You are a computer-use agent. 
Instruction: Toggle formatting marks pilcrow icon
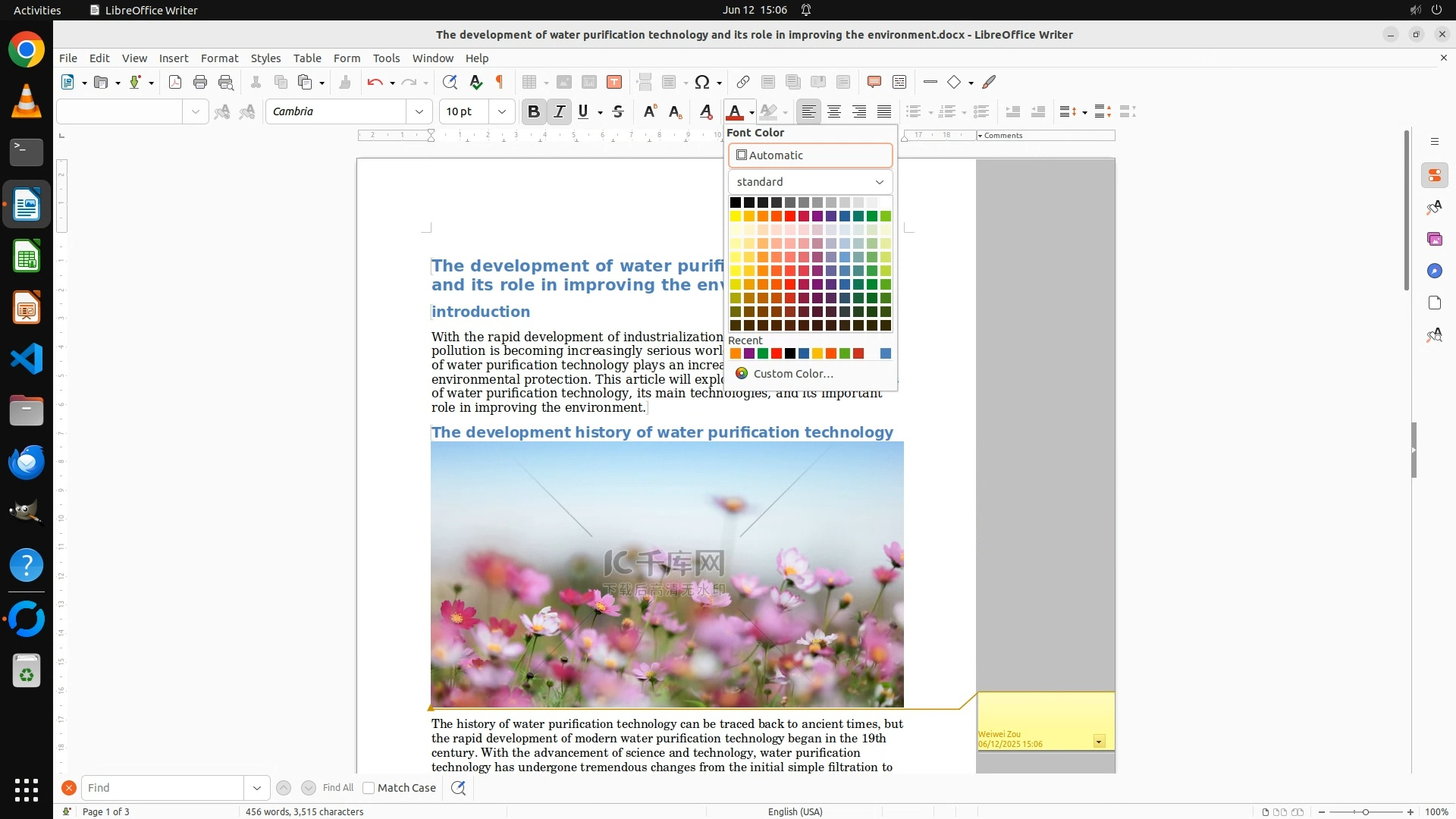[x=500, y=82]
